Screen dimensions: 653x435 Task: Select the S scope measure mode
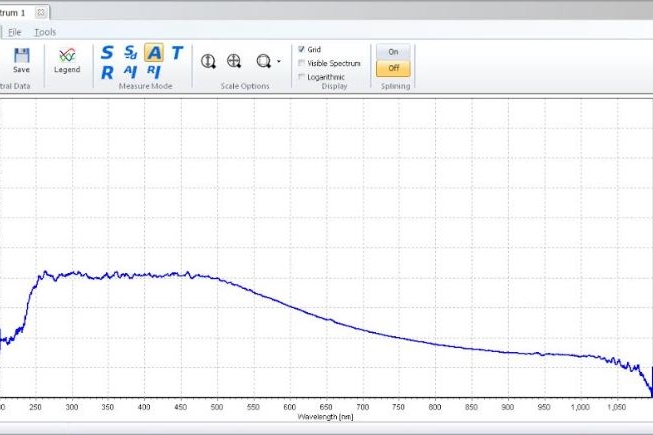click(x=107, y=53)
